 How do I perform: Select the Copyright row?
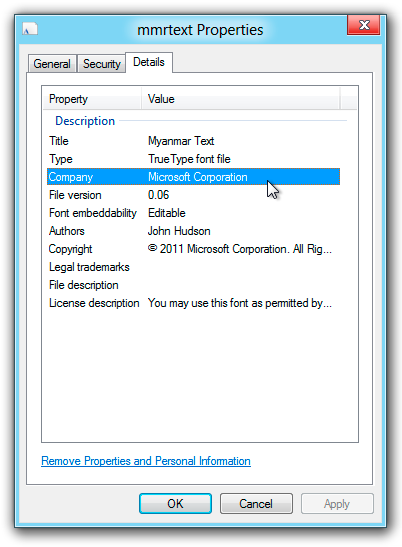(193, 249)
